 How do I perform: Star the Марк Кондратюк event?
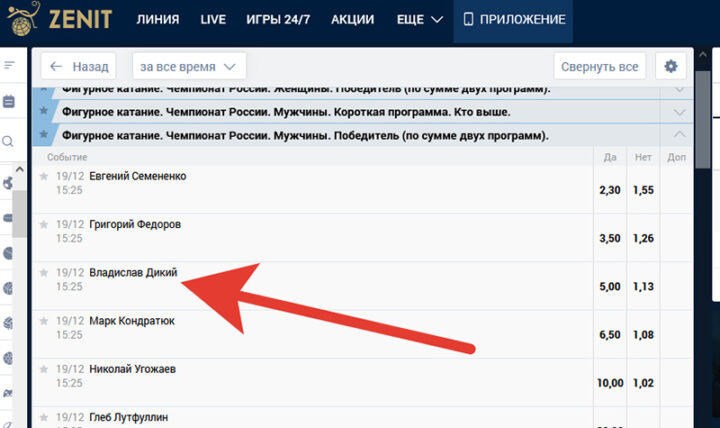point(43,321)
